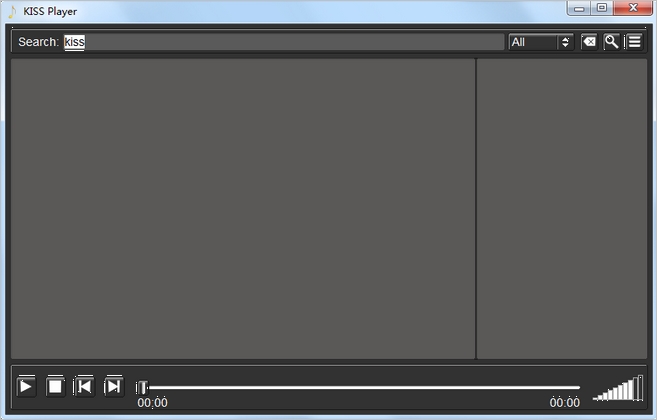Start playback with the Play button

coord(26,386)
